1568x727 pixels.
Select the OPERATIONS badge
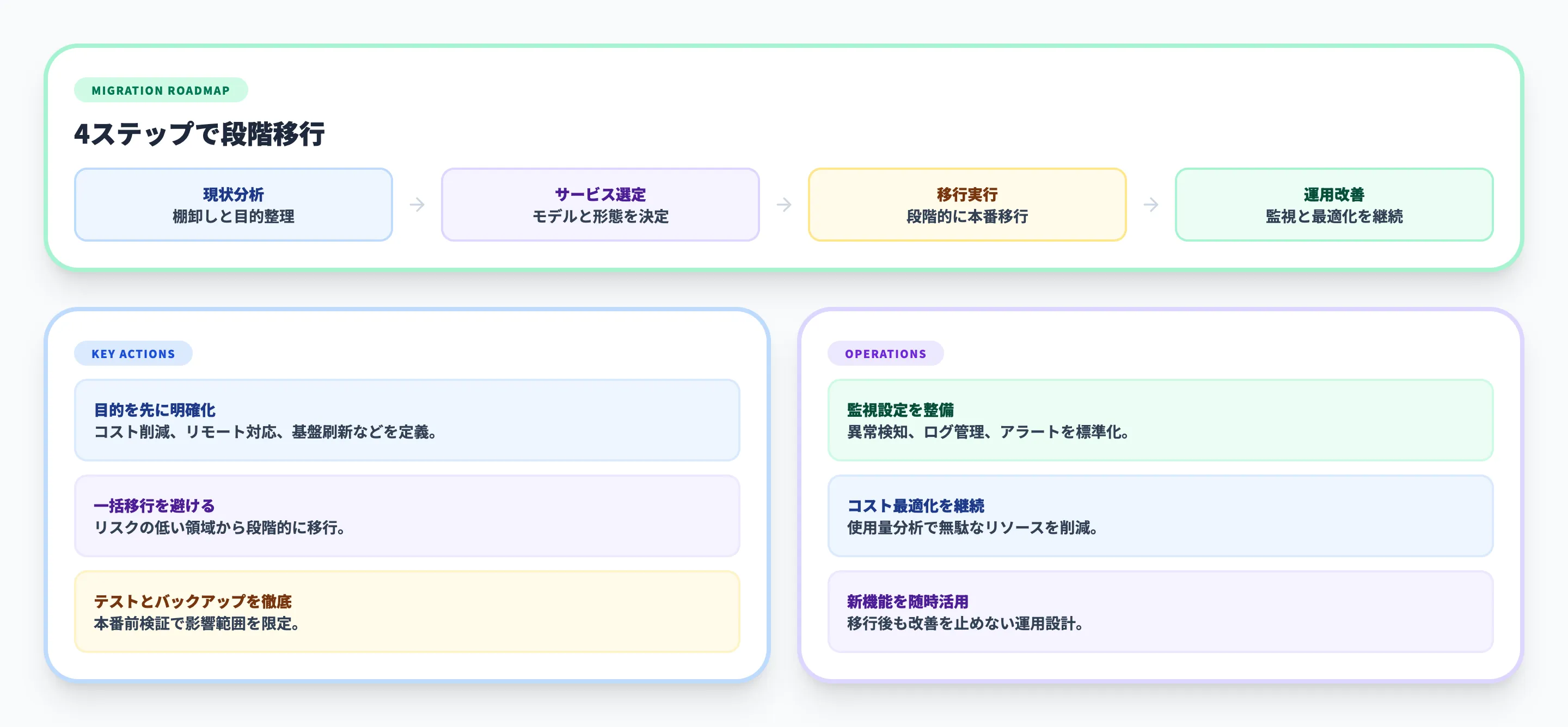pyautogui.click(x=886, y=353)
